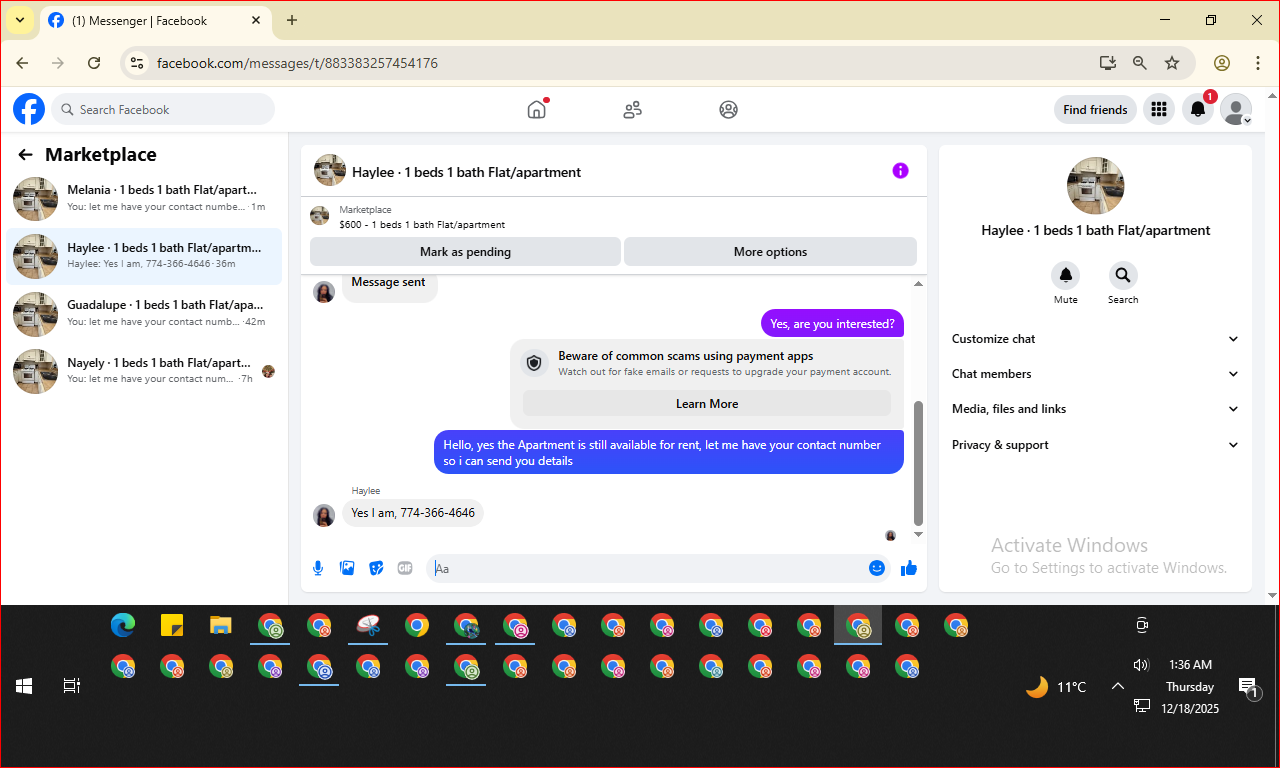Click More options button
Screen dimensions: 1280x768
tap(770, 252)
